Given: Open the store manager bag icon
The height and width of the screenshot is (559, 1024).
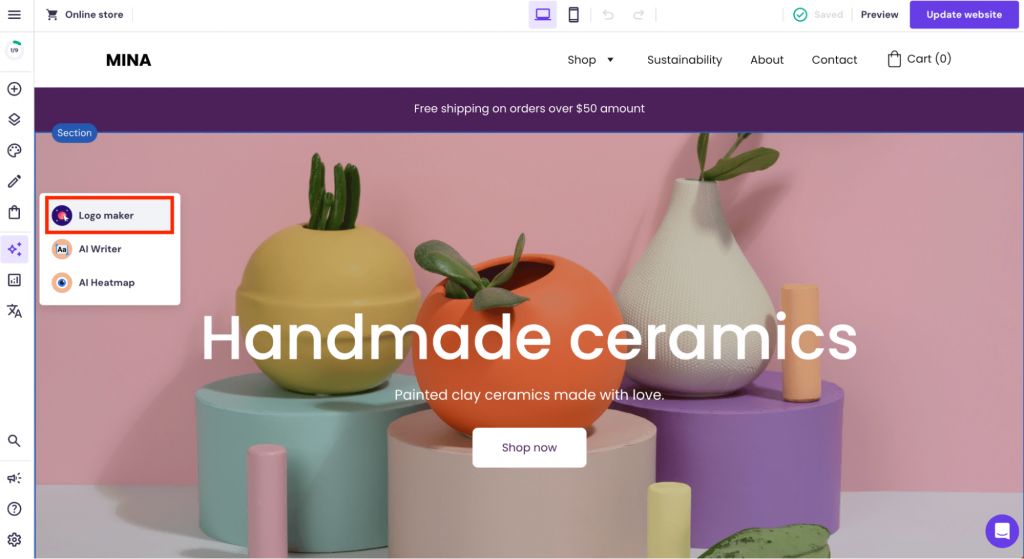Looking at the screenshot, I should (14, 212).
